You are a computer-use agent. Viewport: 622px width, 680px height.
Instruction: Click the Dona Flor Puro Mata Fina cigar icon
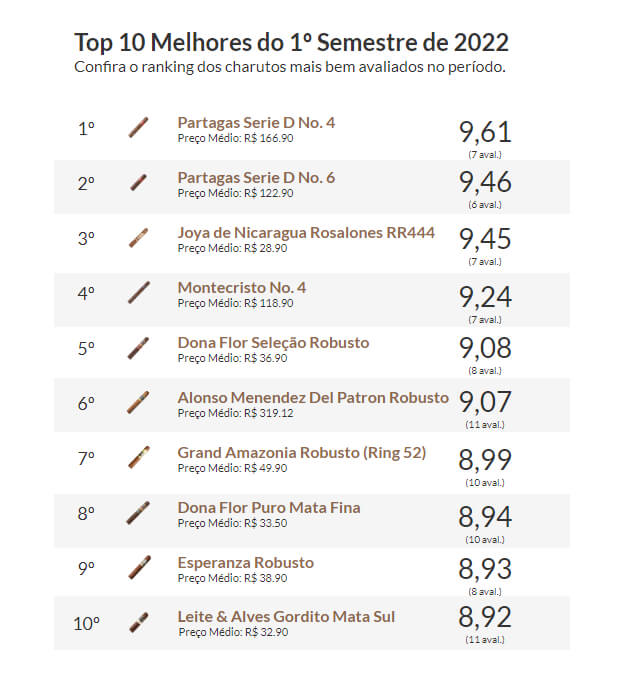pyautogui.click(x=139, y=513)
